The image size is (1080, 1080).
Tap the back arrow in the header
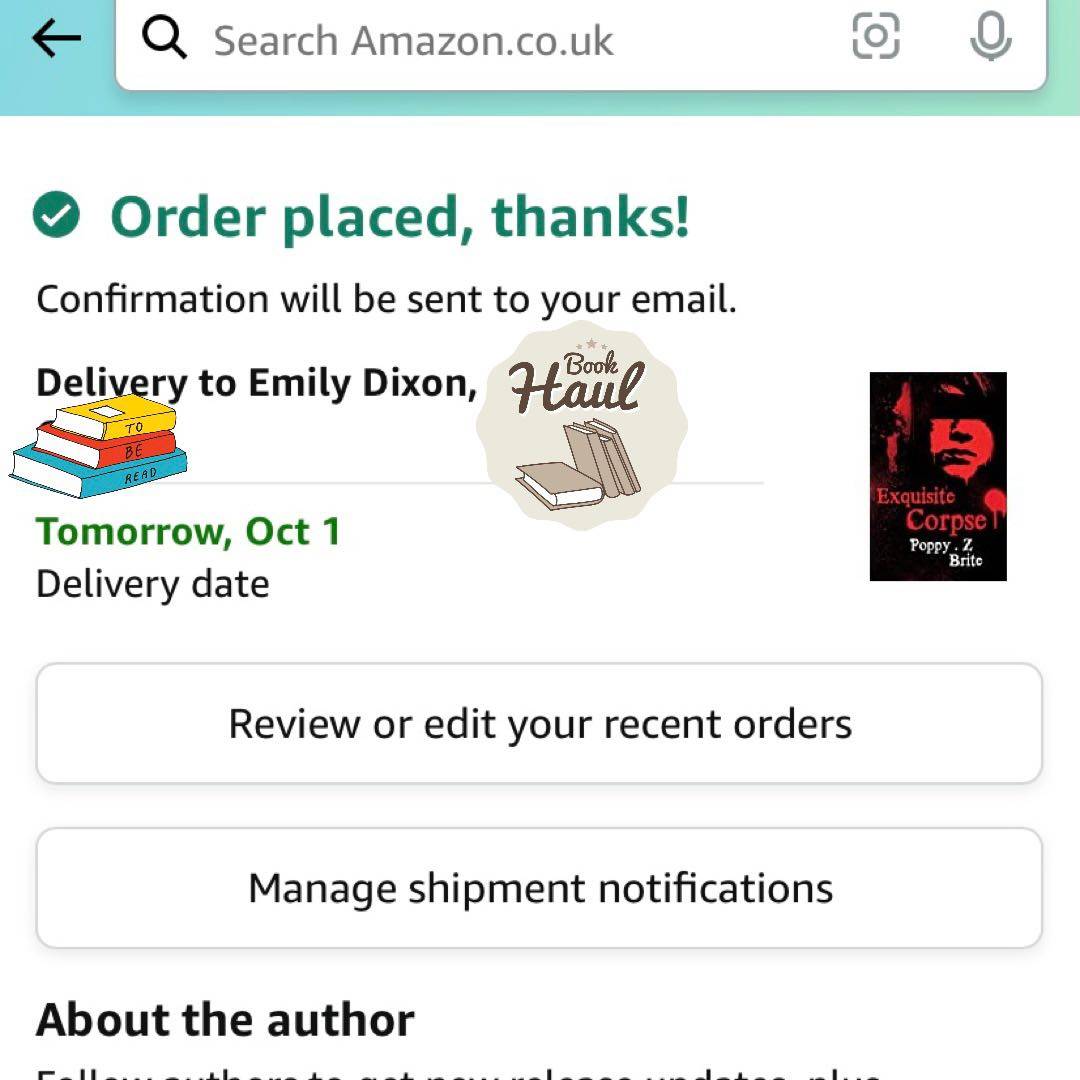coord(56,38)
